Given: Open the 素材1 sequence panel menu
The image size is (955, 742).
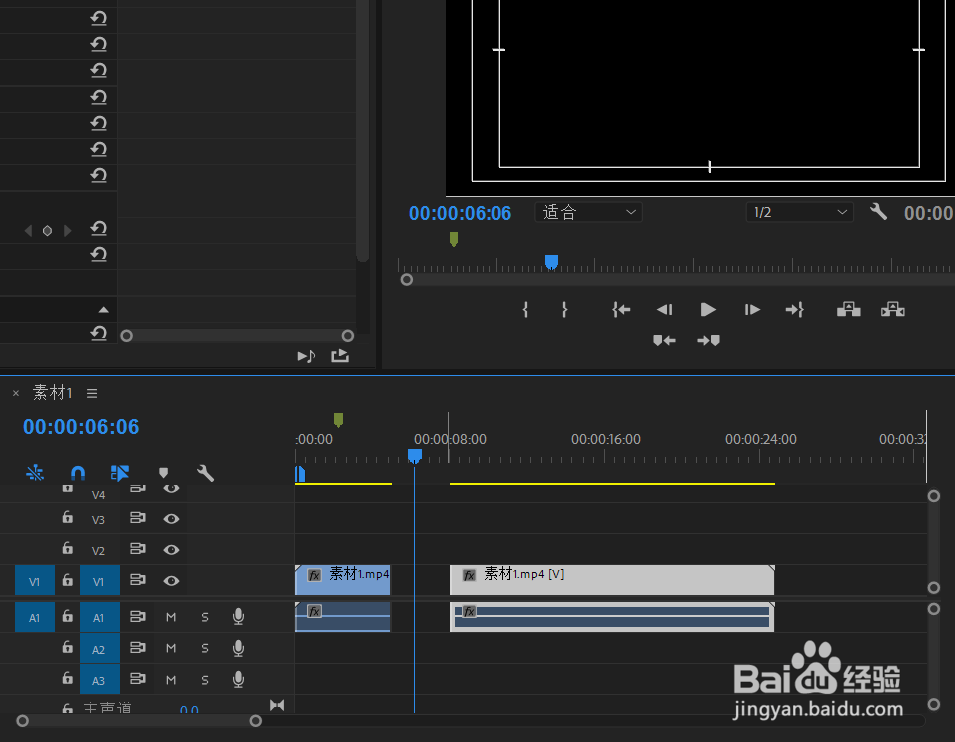Looking at the screenshot, I should (92, 394).
